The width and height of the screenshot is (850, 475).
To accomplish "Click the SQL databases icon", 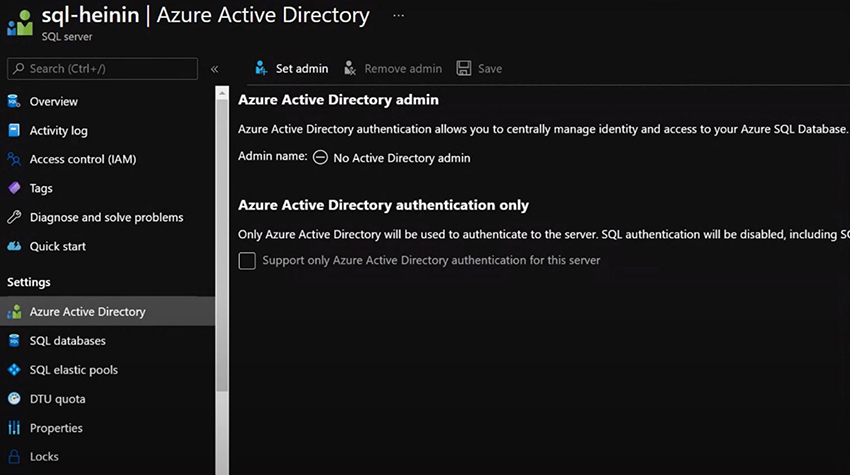I will tap(14, 341).
